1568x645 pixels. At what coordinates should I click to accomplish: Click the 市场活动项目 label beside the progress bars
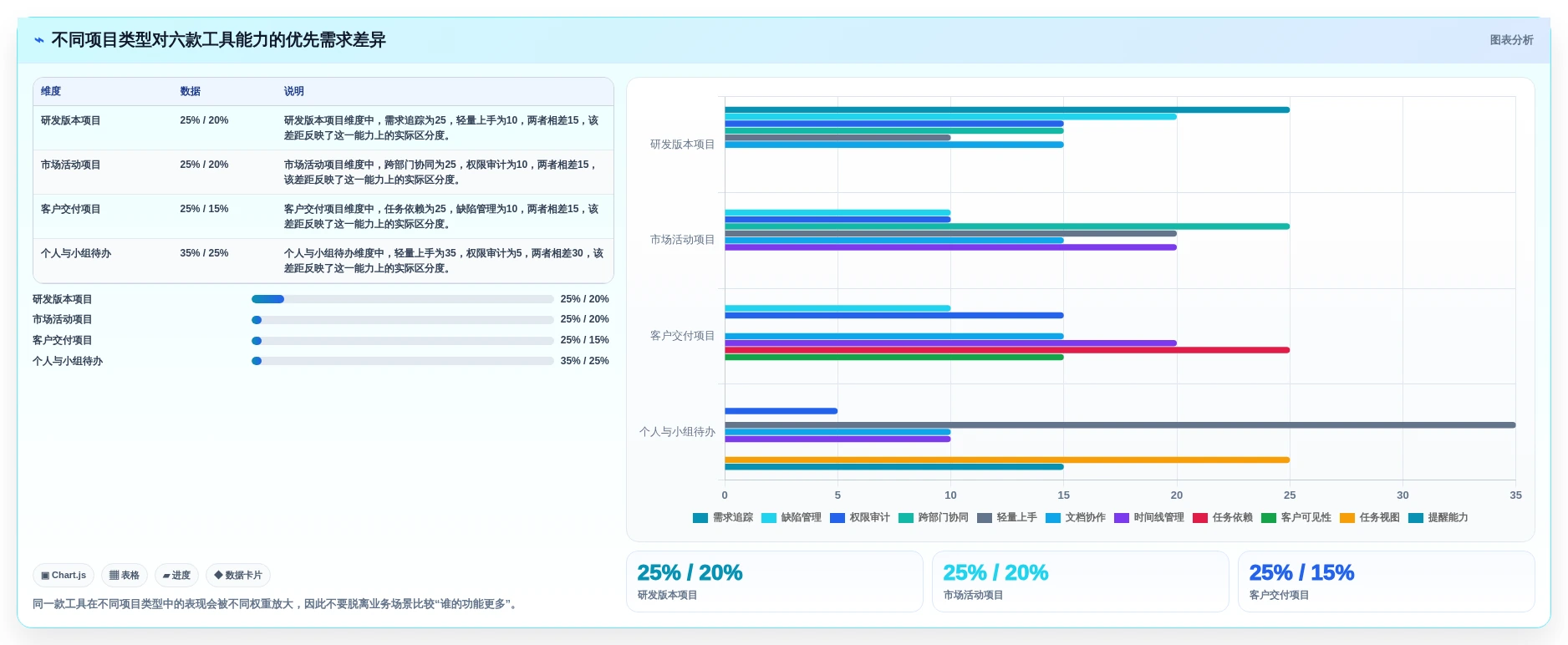[63, 320]
